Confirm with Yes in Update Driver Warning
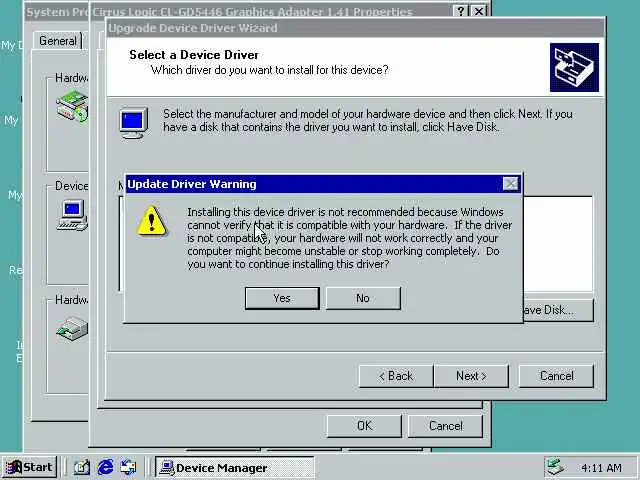The image size is (640, 480). [282, 298]
